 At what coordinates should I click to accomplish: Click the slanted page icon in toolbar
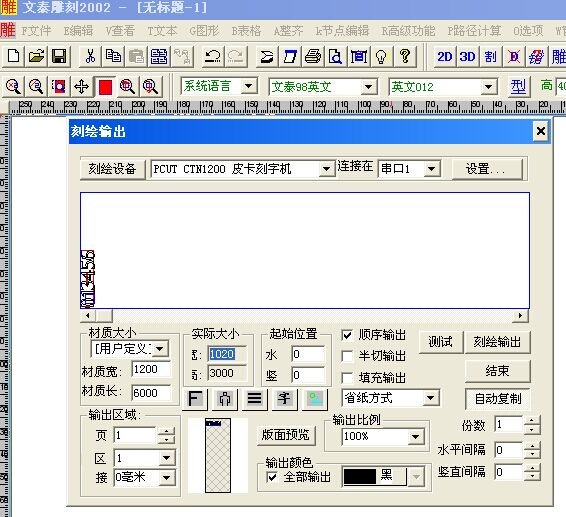(290, 56)
